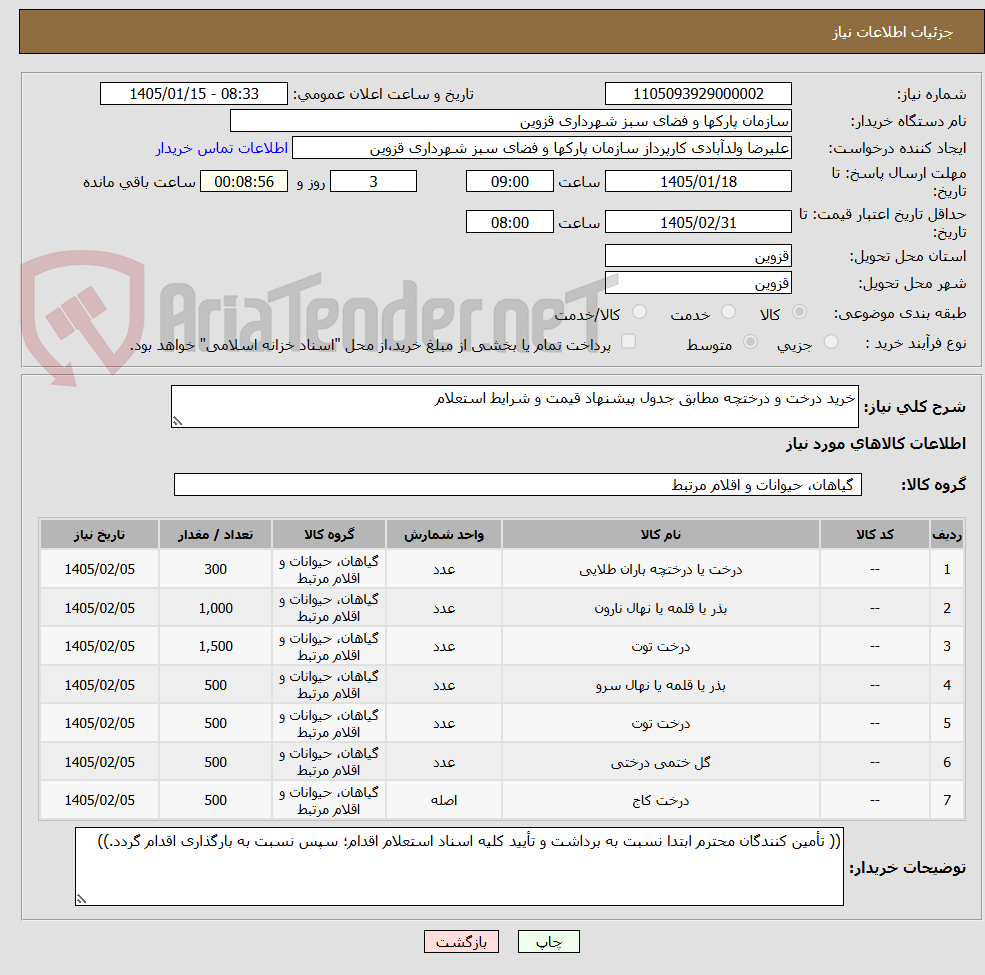Click the کد کالا column header

click(x=874, y=535)
